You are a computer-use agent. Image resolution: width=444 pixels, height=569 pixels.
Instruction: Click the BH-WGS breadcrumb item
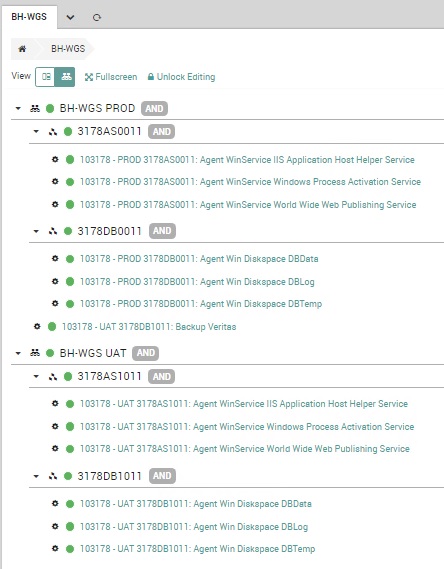point(68,49)
